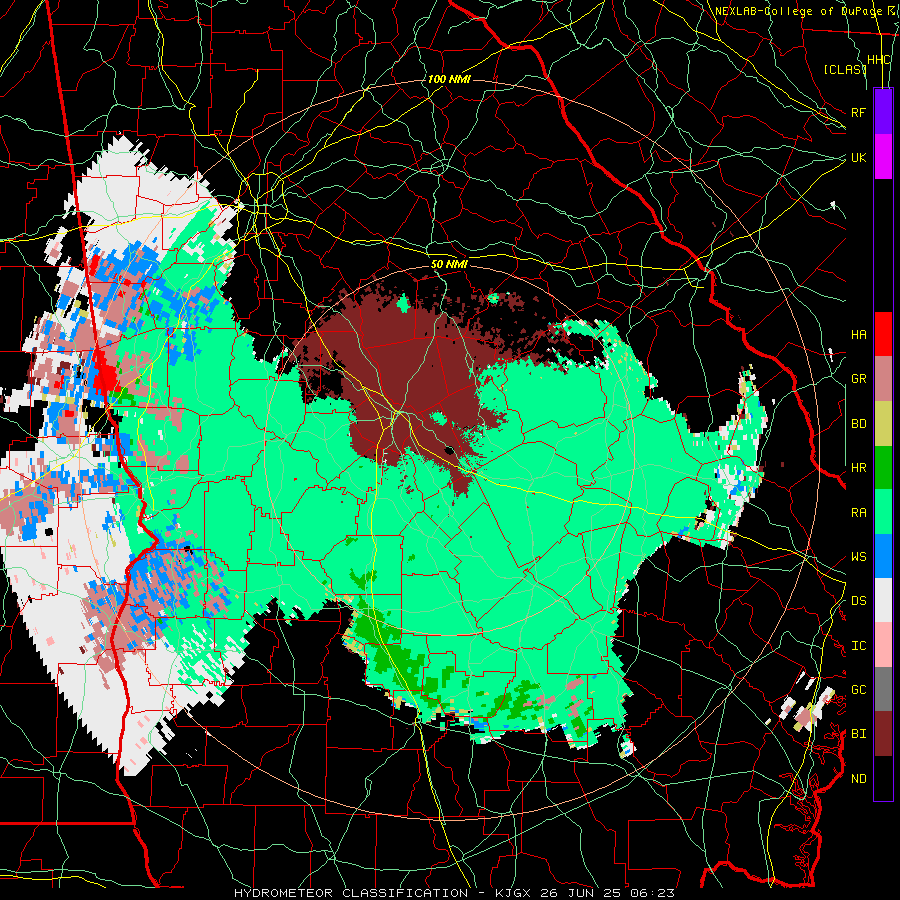Click the RA legend label

tap(858, 513)
